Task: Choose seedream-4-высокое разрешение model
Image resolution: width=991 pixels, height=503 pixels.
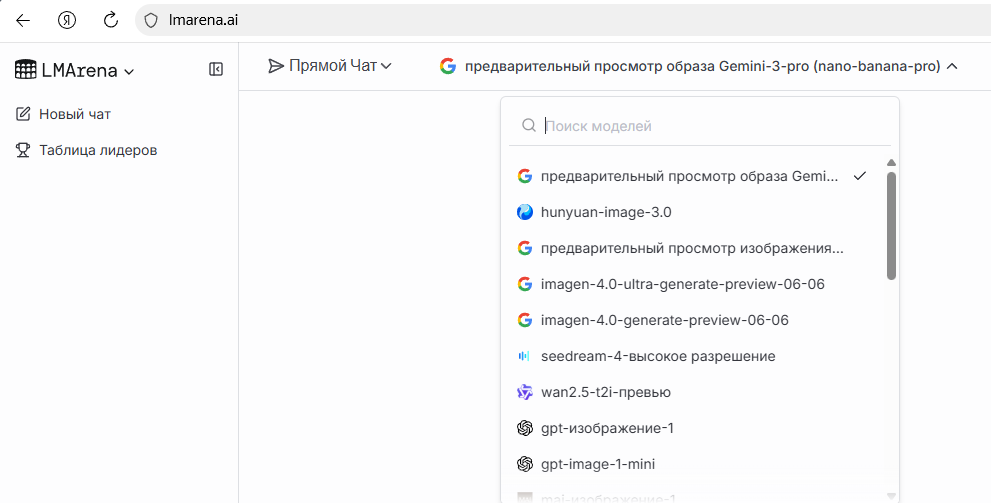Action: click(x=657, y=356)
